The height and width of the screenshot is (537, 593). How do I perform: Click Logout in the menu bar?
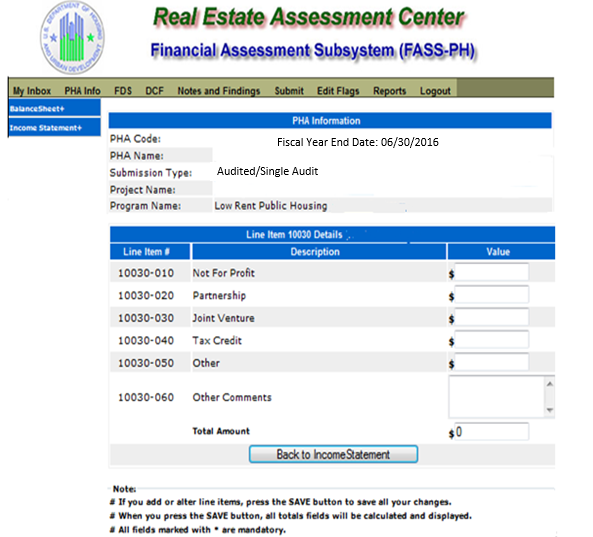point(435,91)
